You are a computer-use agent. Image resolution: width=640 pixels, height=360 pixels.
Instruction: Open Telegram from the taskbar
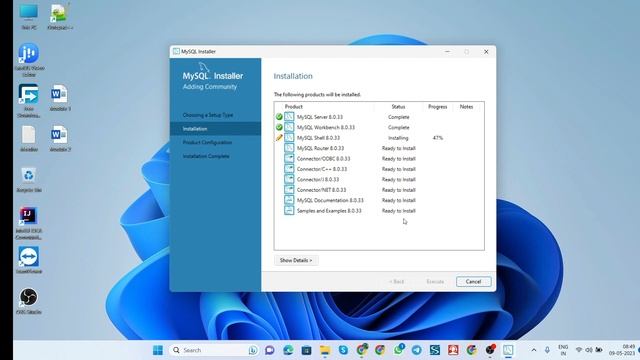click(417, 350)
